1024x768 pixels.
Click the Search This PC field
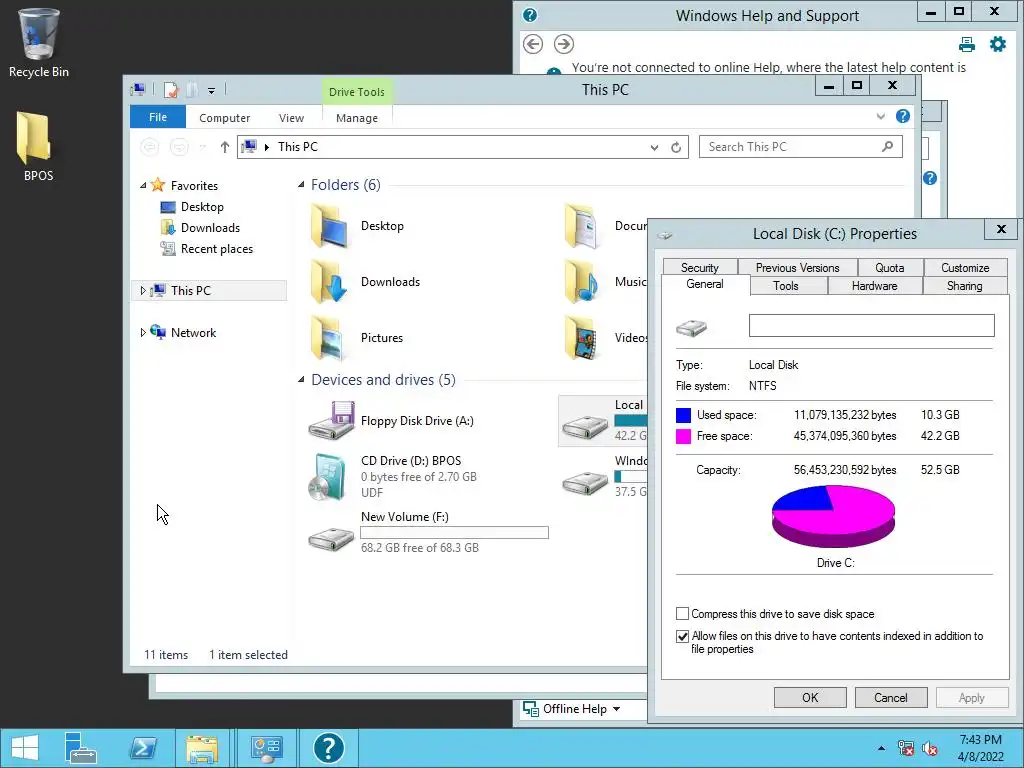tap(801, 147)
